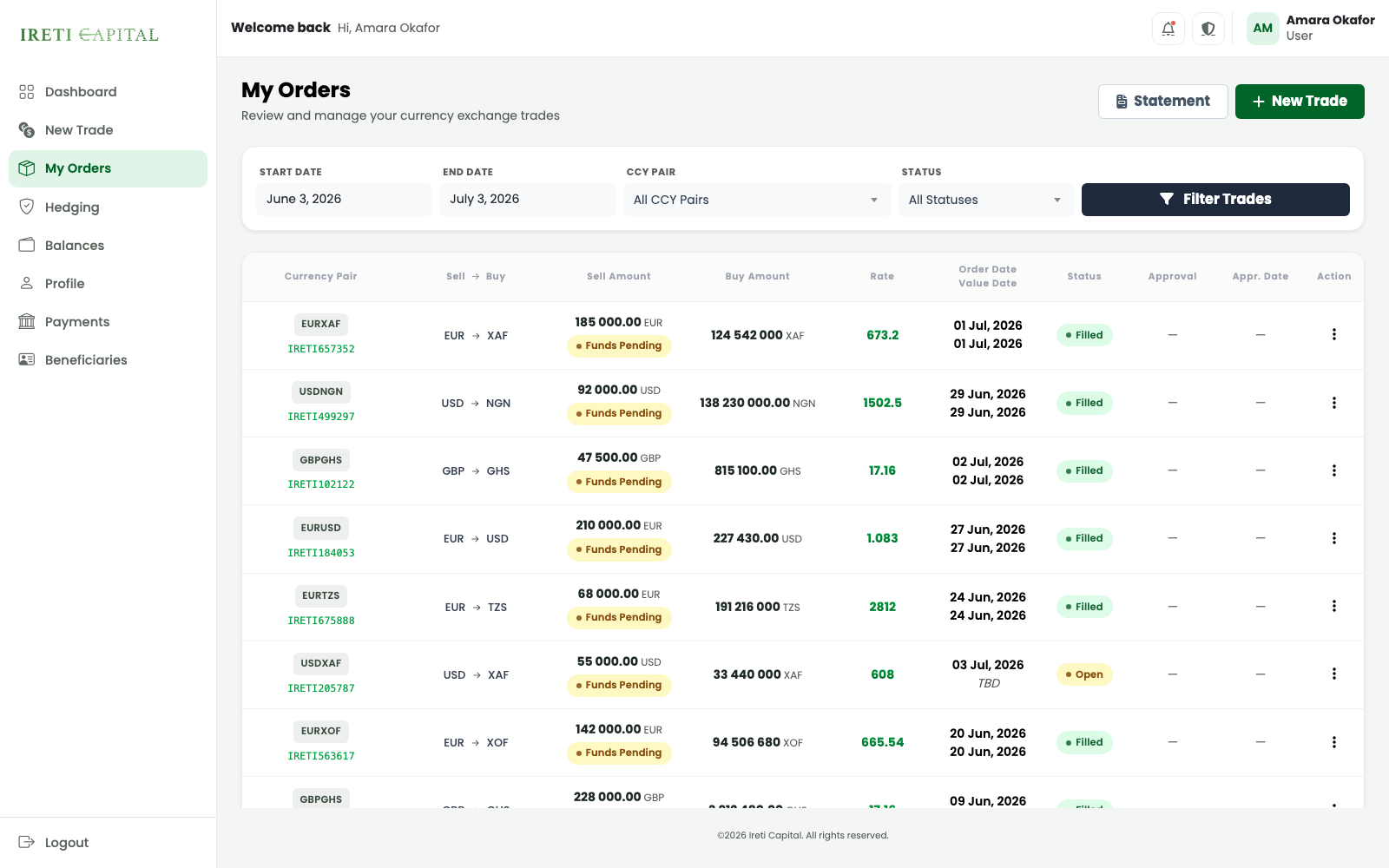
Task: Open actions menu for IRETI184053 order
Action: (1334, 538)
